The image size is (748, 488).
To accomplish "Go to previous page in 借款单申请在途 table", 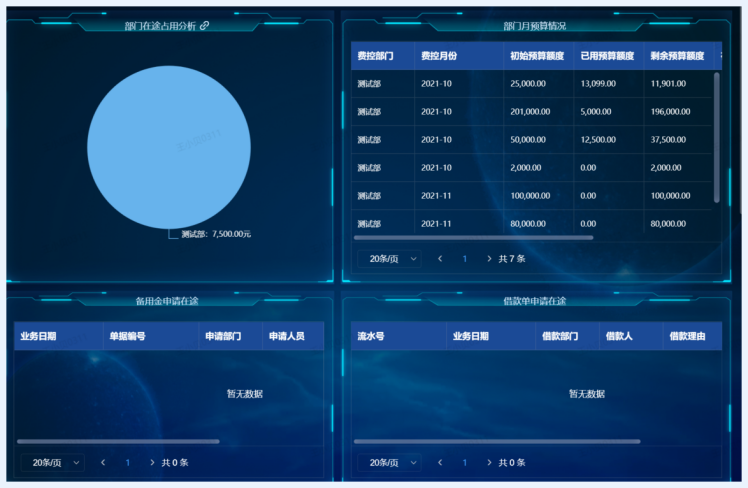I will (x=440, y=463).
